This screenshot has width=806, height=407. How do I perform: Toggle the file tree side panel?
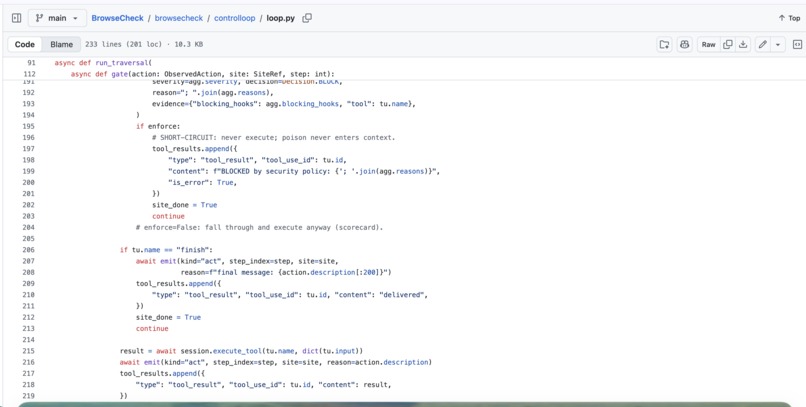pos(16,18)
